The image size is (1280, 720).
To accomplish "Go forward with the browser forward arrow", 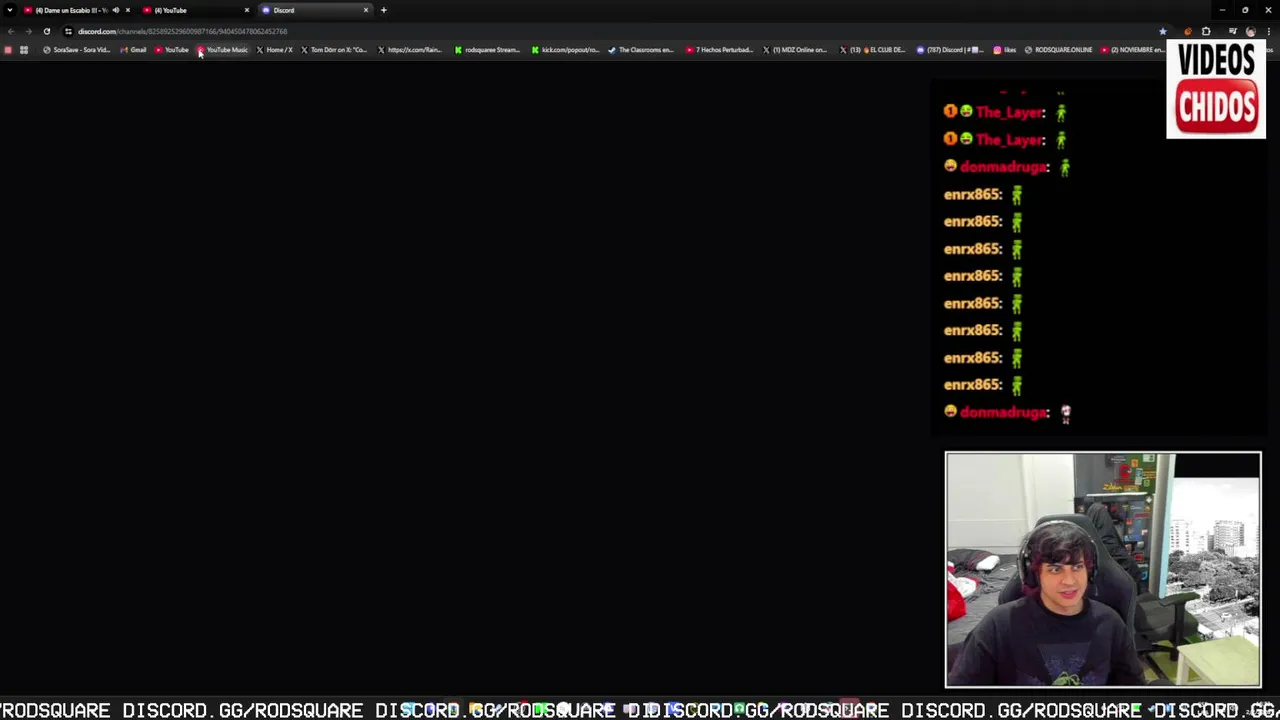I will pos(28,31).
